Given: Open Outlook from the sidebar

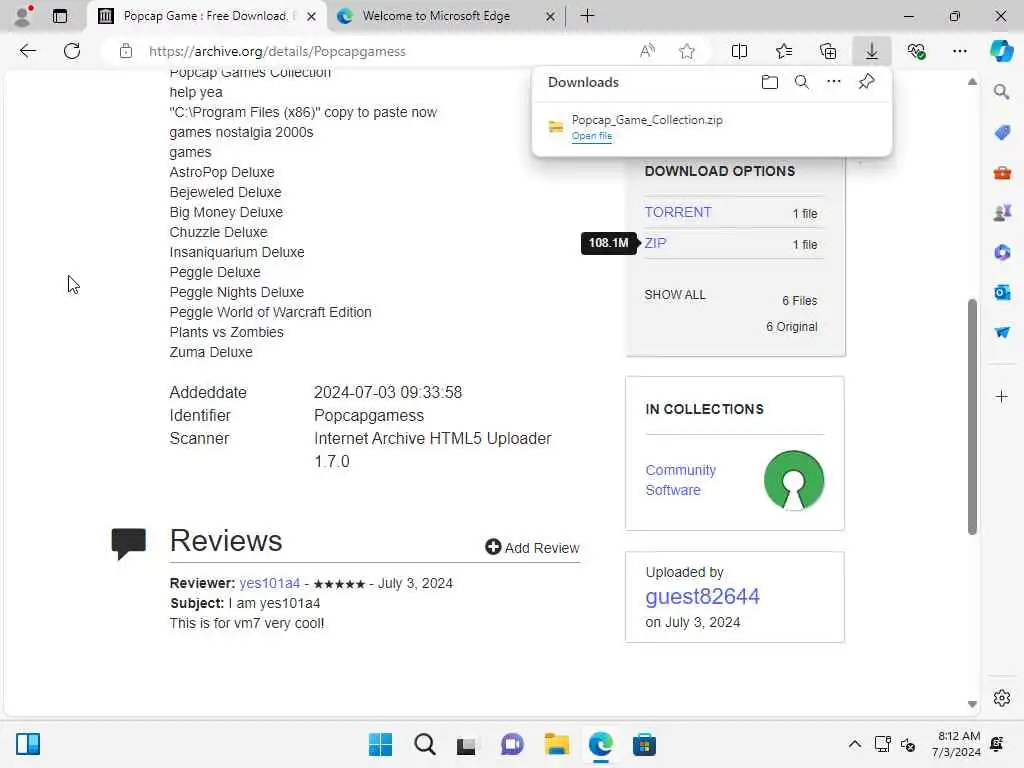Looking at the screenshot, I should tap(1002, 292).
